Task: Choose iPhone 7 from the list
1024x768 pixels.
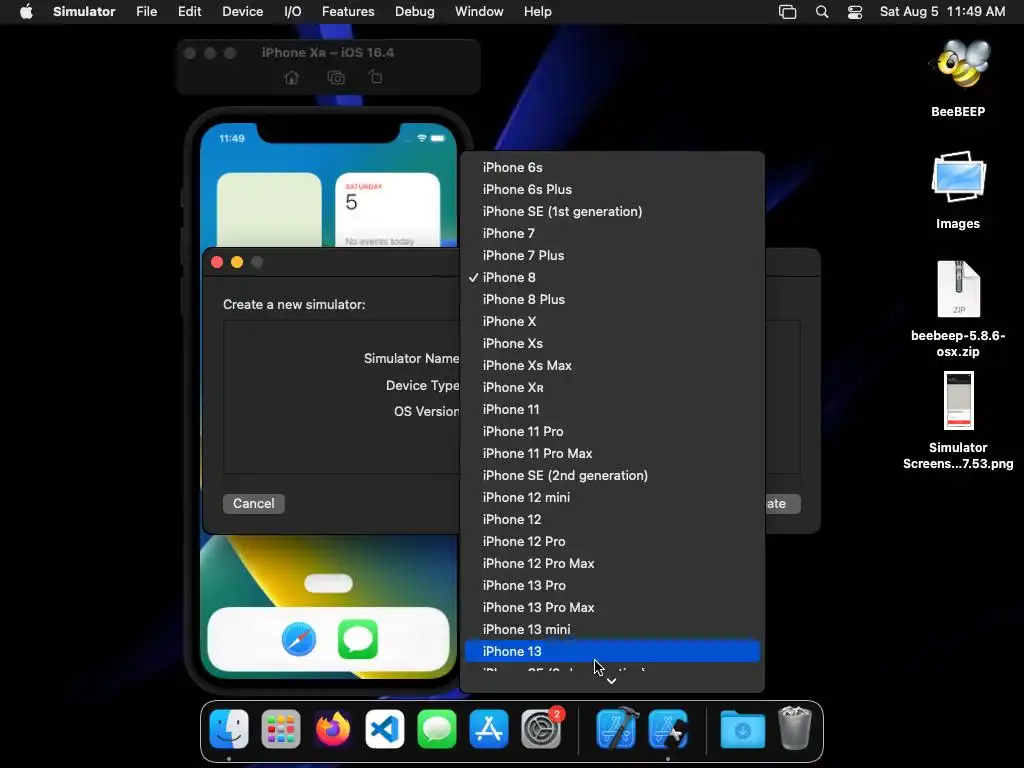Action: tap(612, 233)
